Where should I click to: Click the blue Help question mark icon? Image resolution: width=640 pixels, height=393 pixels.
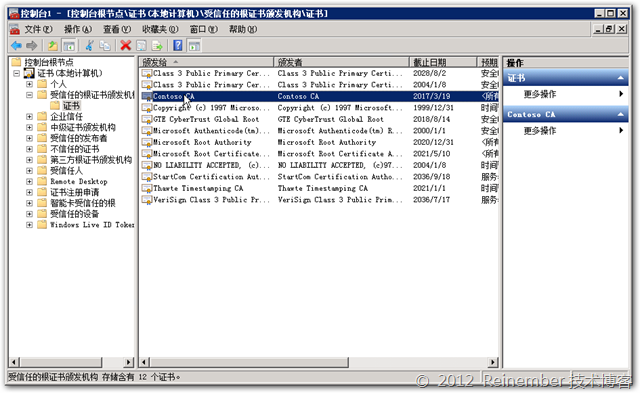tap(178, 46)
